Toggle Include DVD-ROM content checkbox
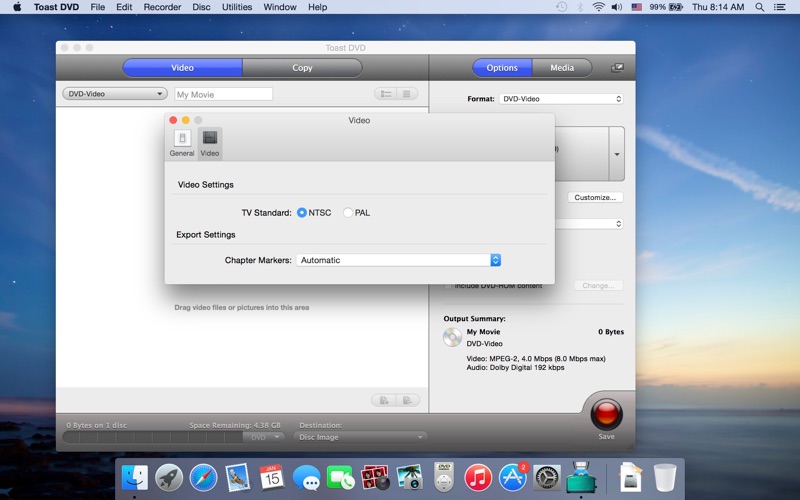 pos(448,286)
